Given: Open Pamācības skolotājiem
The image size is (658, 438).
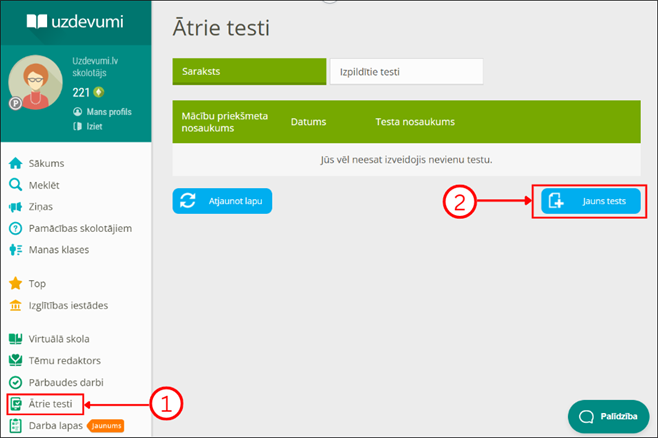Looking at the screenshot, I should (x=80, y=229).
